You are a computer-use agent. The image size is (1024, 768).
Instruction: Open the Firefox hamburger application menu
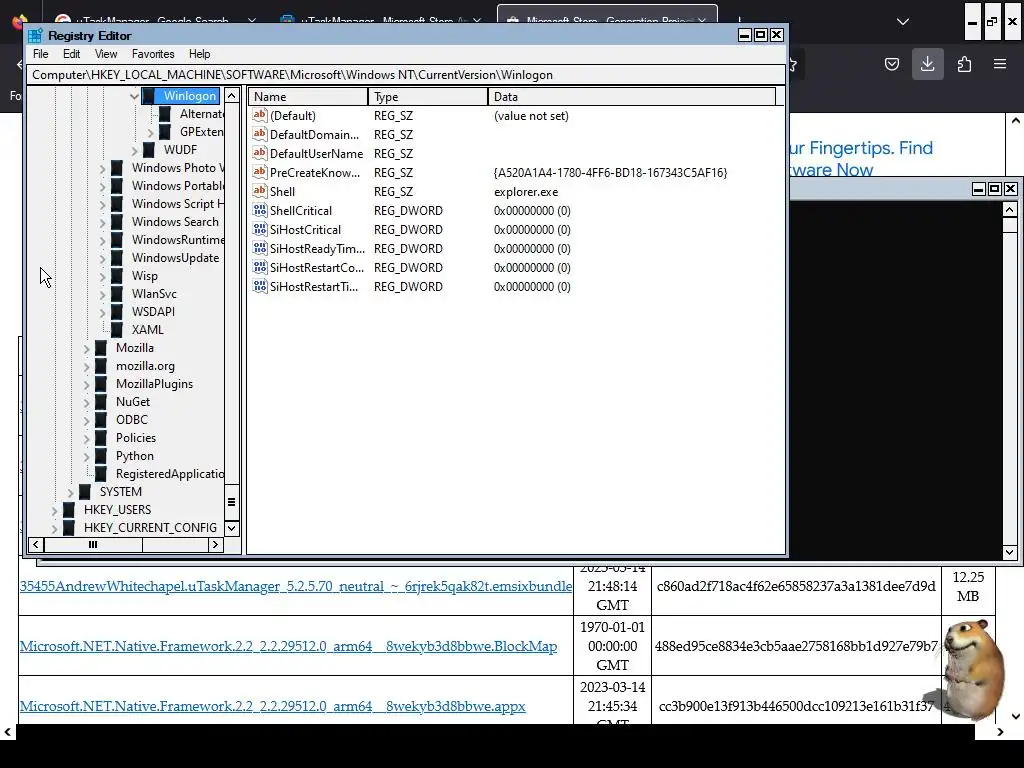click(x=1000, y=64)
